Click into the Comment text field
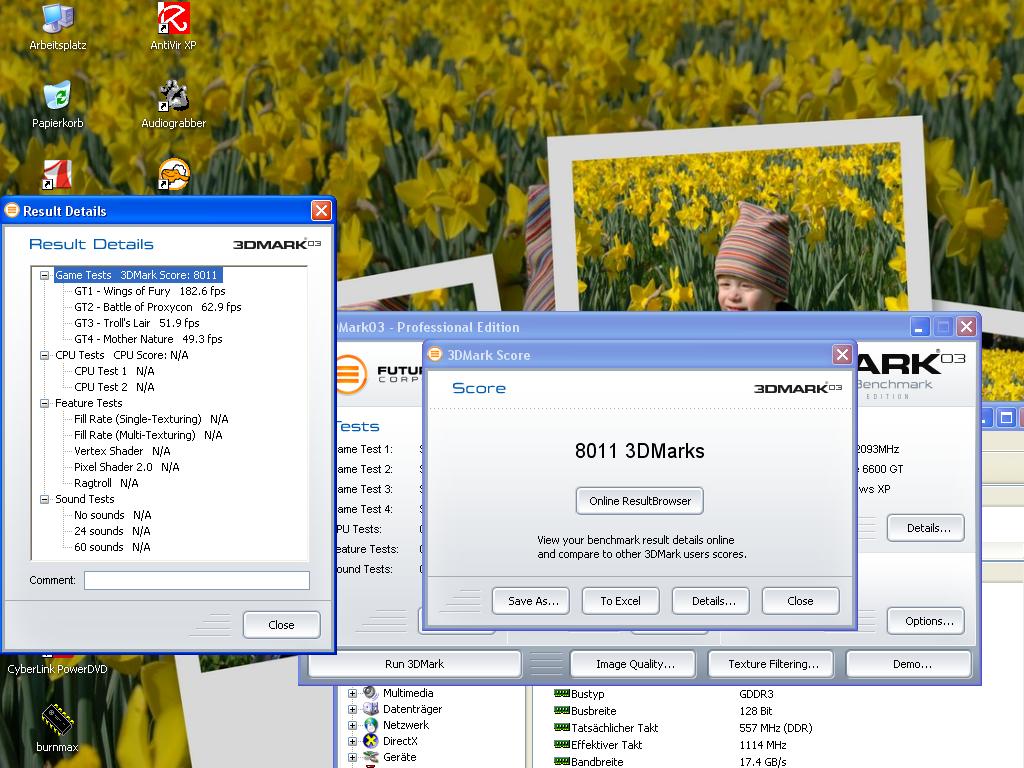 tap(197, 580)
